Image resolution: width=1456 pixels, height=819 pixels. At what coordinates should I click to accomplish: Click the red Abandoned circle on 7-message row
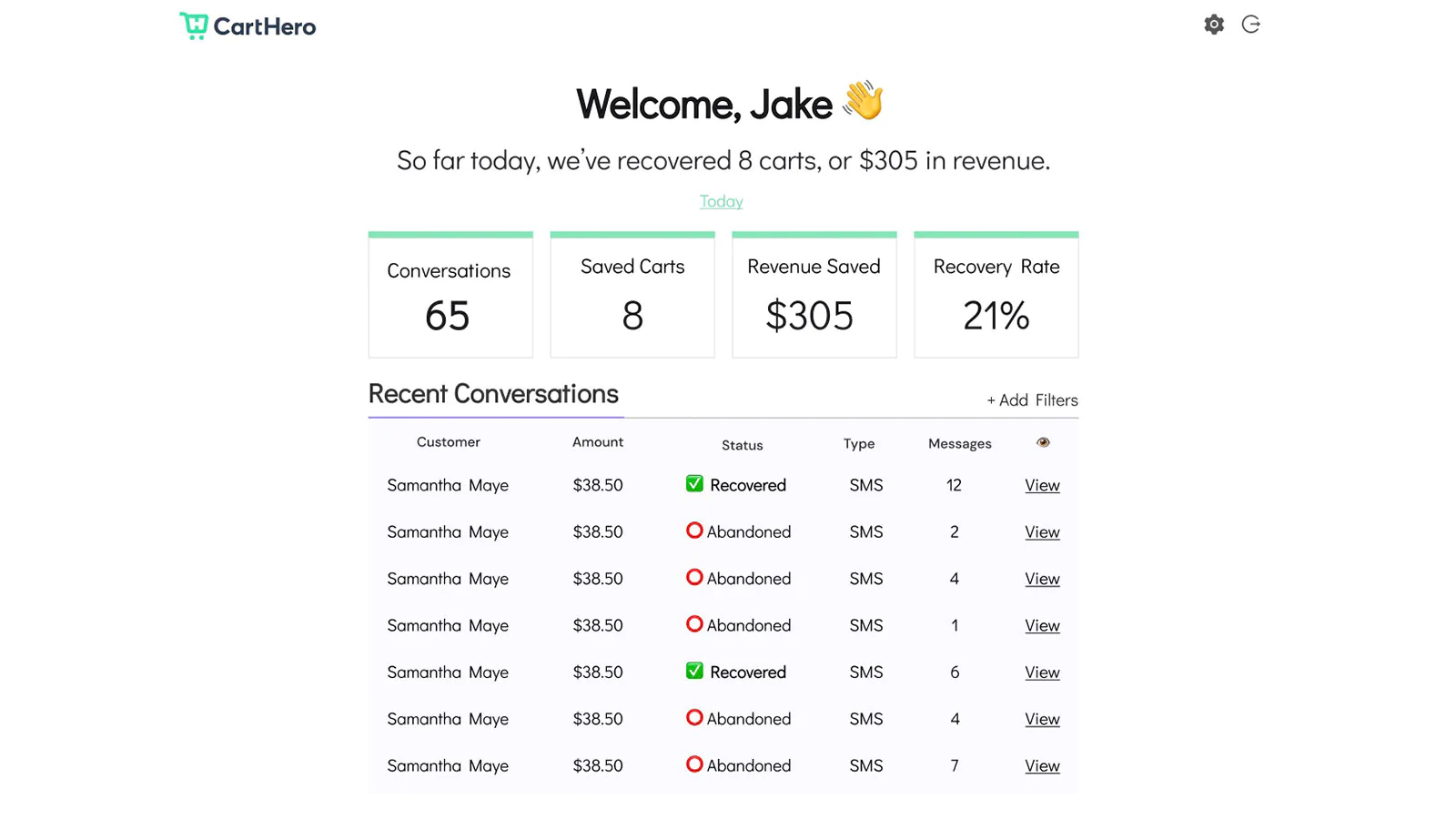694,764
